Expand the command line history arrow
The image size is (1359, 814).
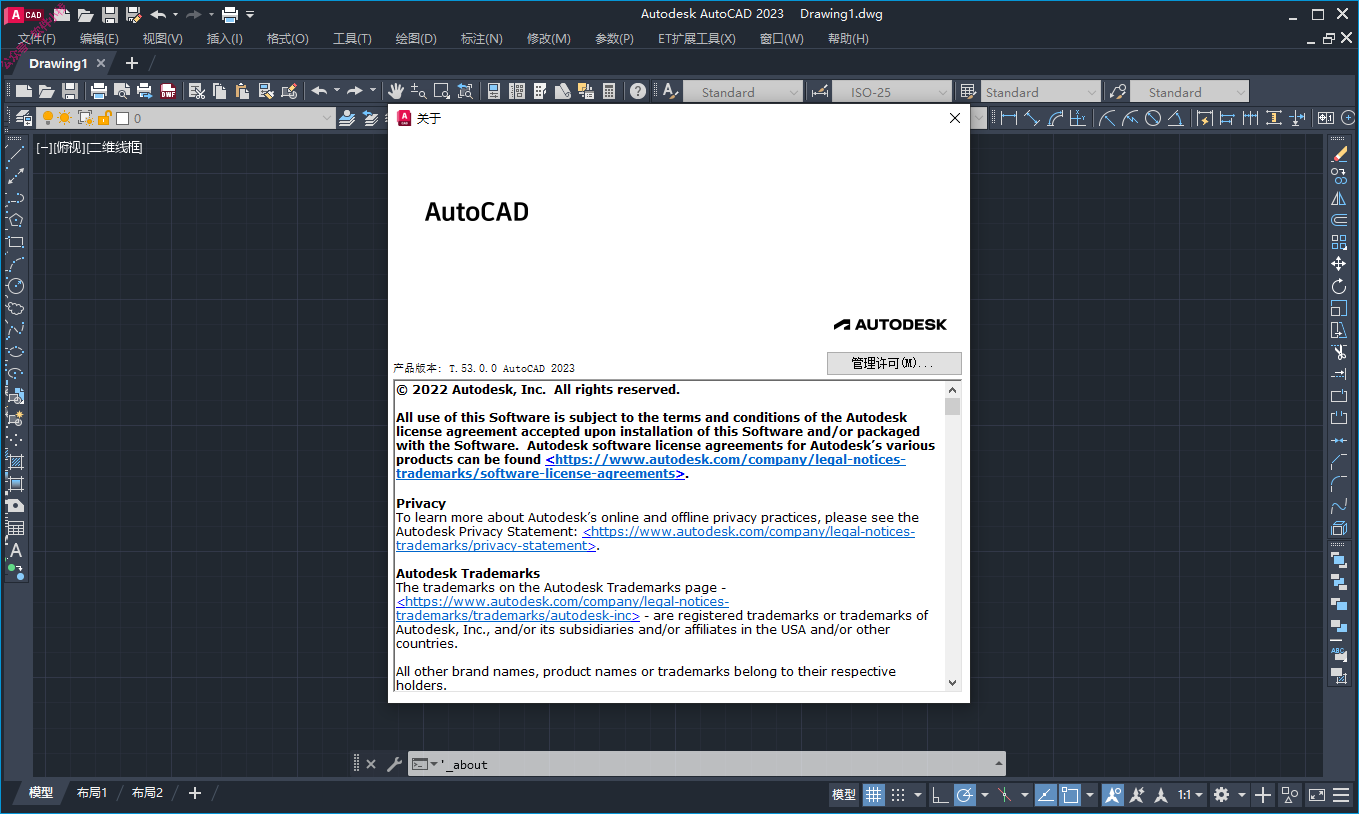coord(997,764)
